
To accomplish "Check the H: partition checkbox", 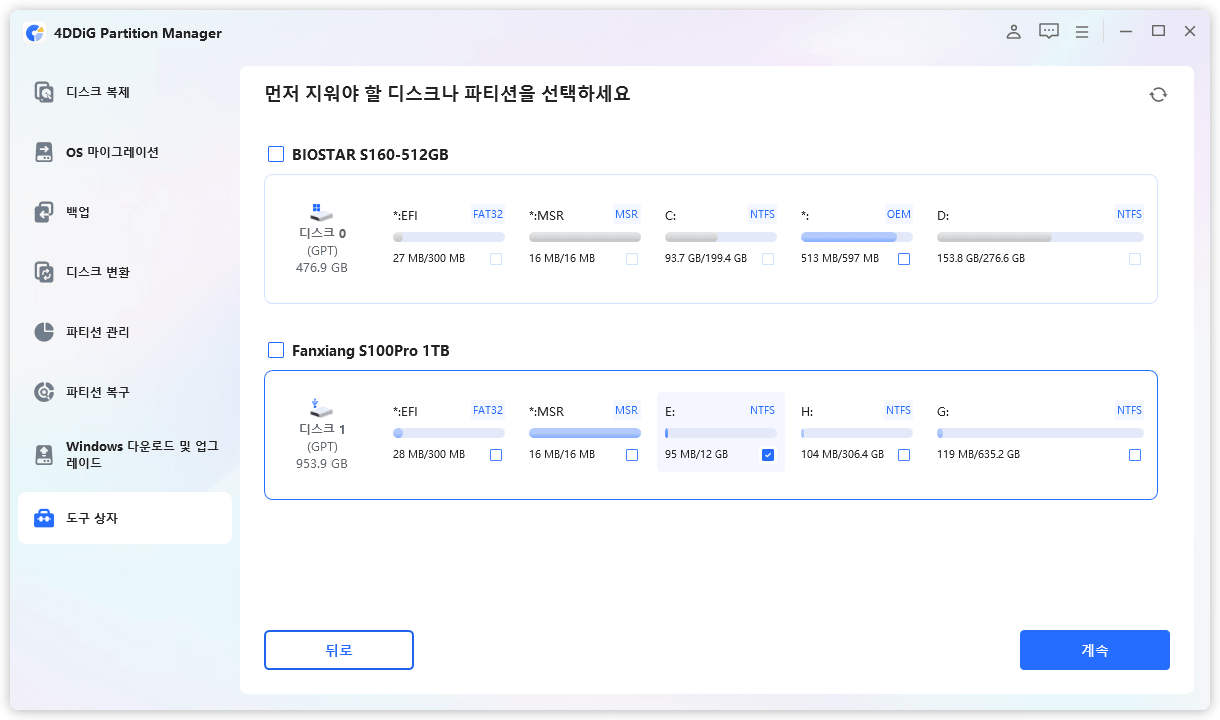I will coord(904,455).
